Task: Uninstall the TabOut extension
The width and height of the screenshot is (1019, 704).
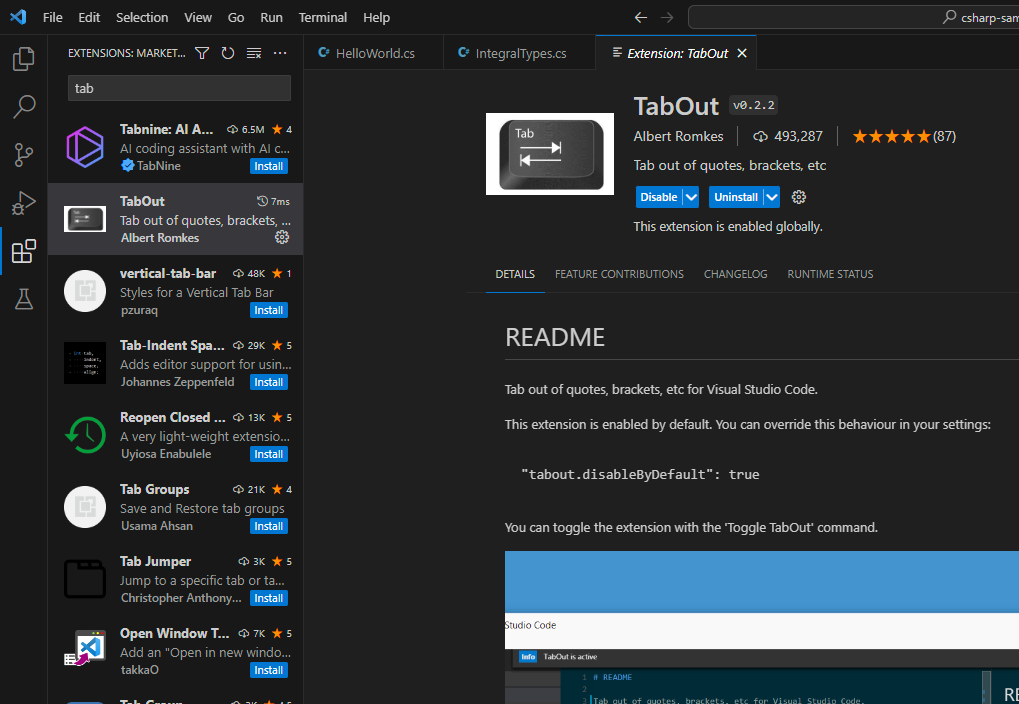Action: [736, 197]
